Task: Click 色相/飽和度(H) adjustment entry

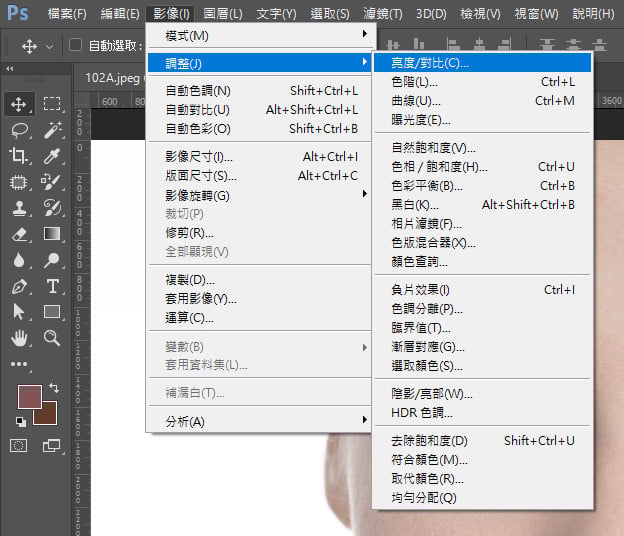Action: coord(439,167)
